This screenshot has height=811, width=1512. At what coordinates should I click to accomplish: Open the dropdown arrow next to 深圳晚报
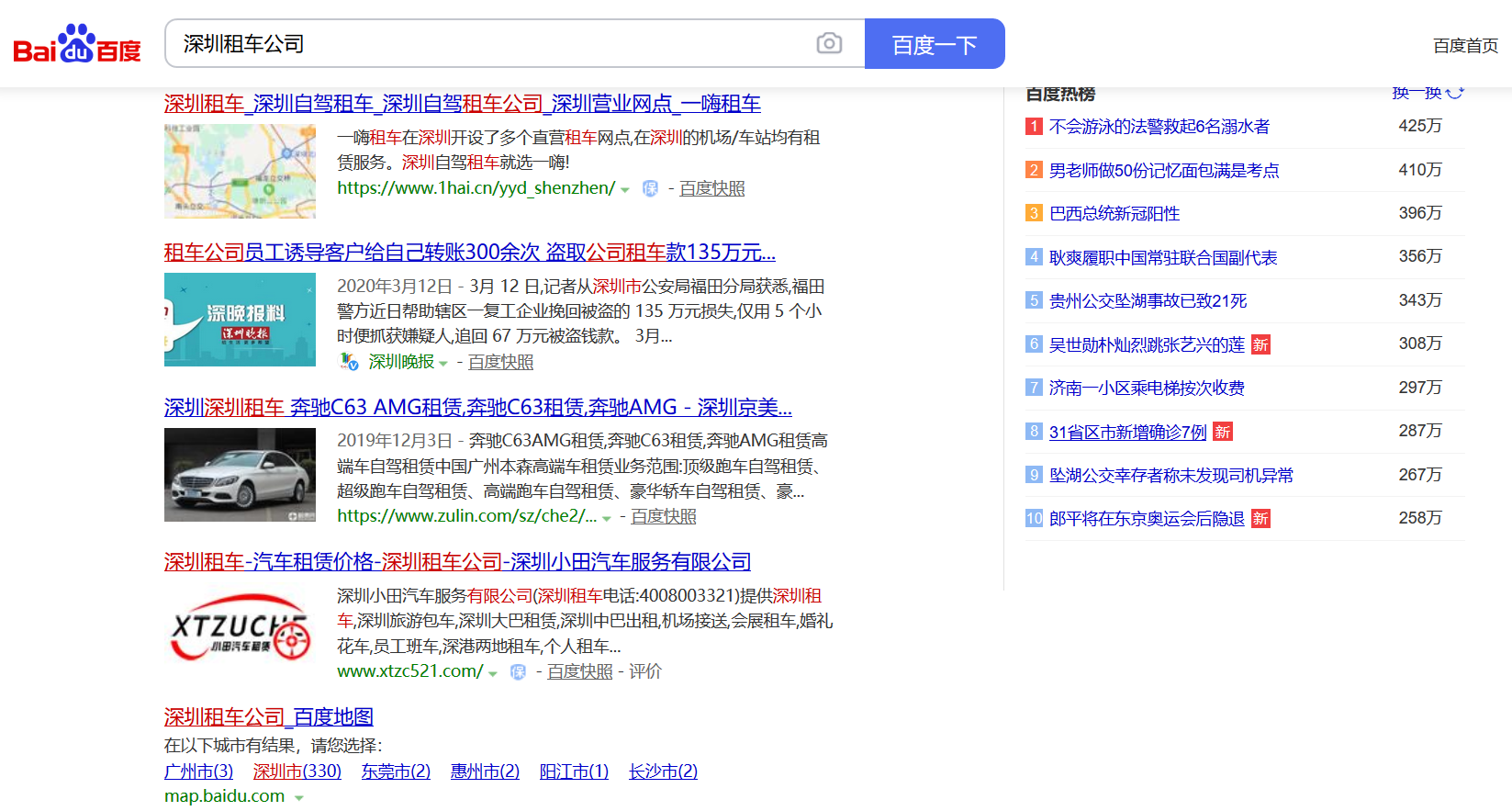click(x=443, y=364)
